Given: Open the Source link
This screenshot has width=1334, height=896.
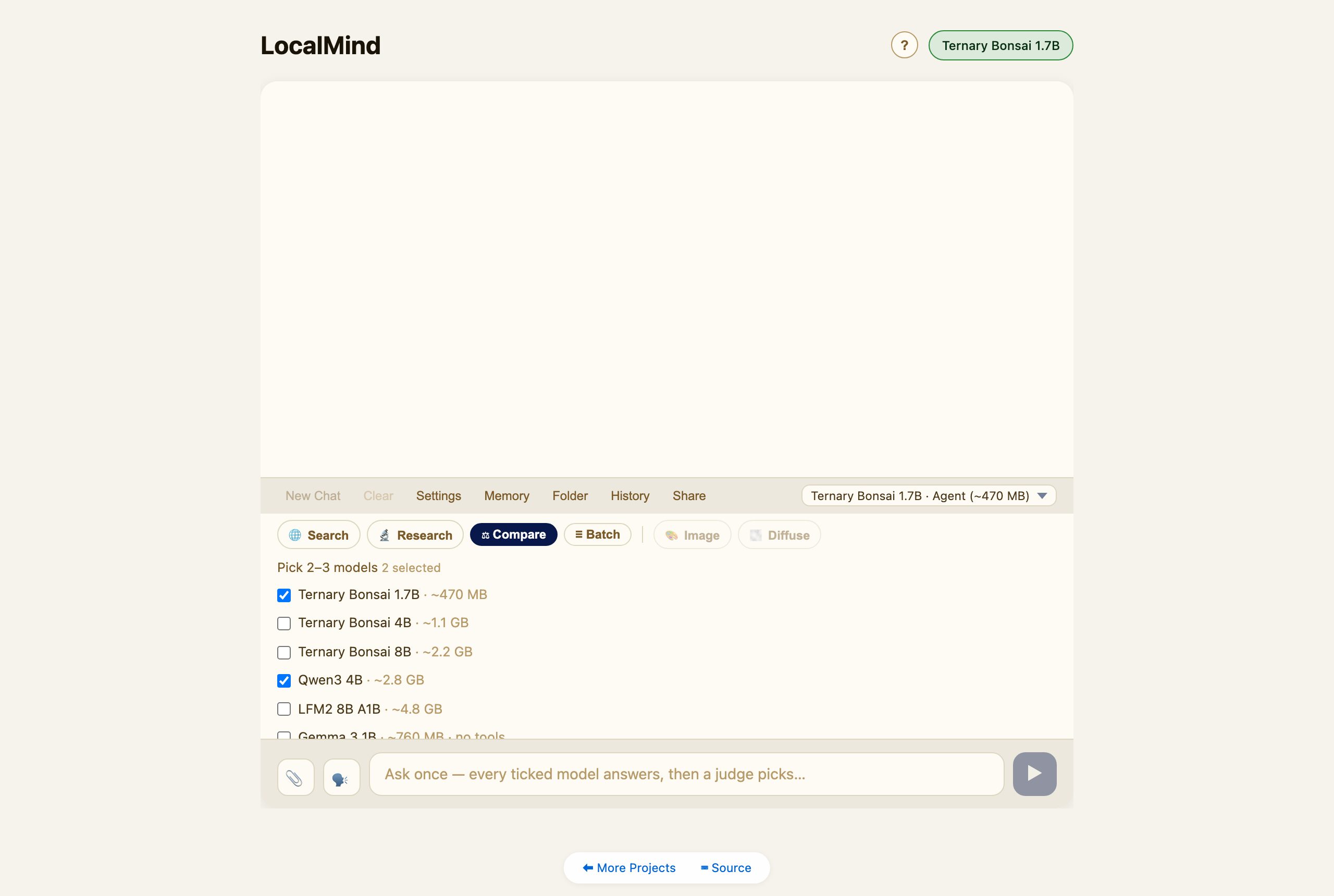Looking at the screenshot, I should [726, 867].
